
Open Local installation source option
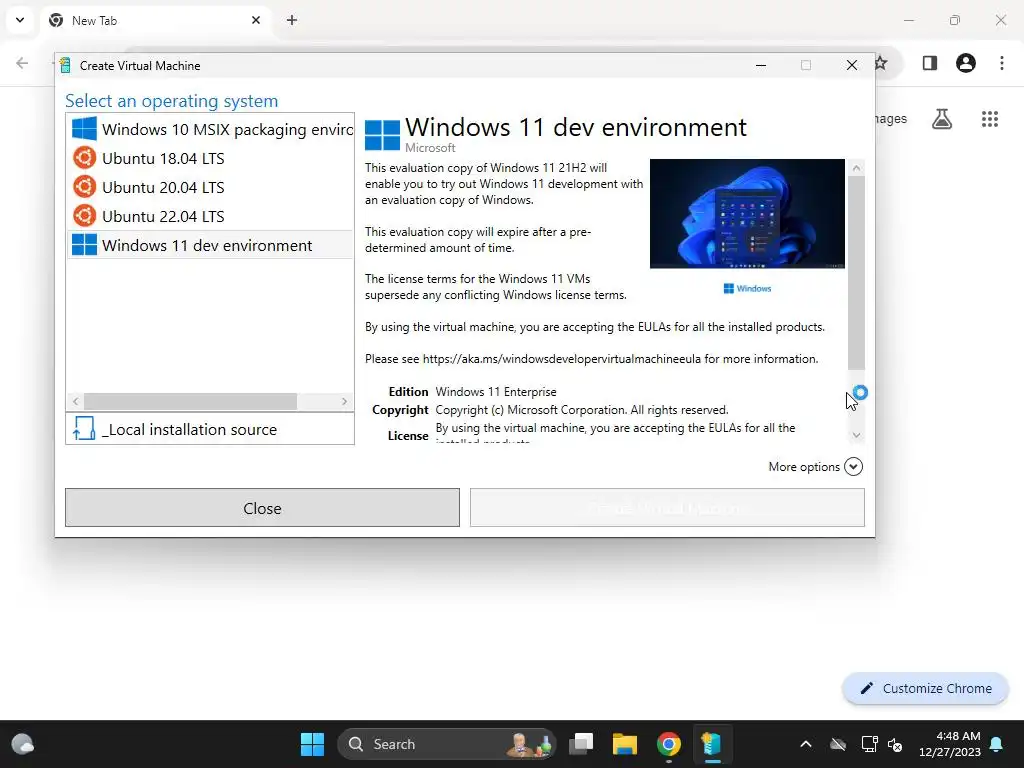[210, 429]
